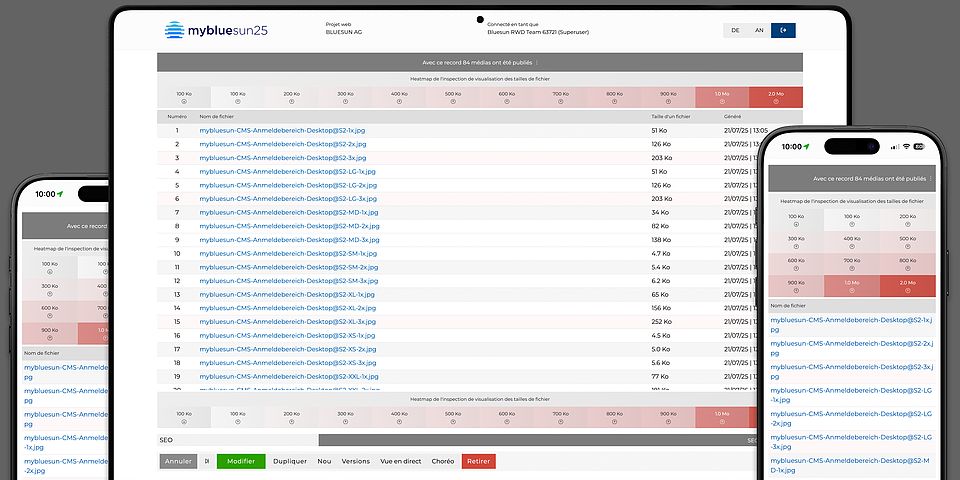Image resolution: width=960 pixels, height=480 pixels.
Task: Click the mybluesun25 logo on the tablet
Action: click(x=216, y=30)
